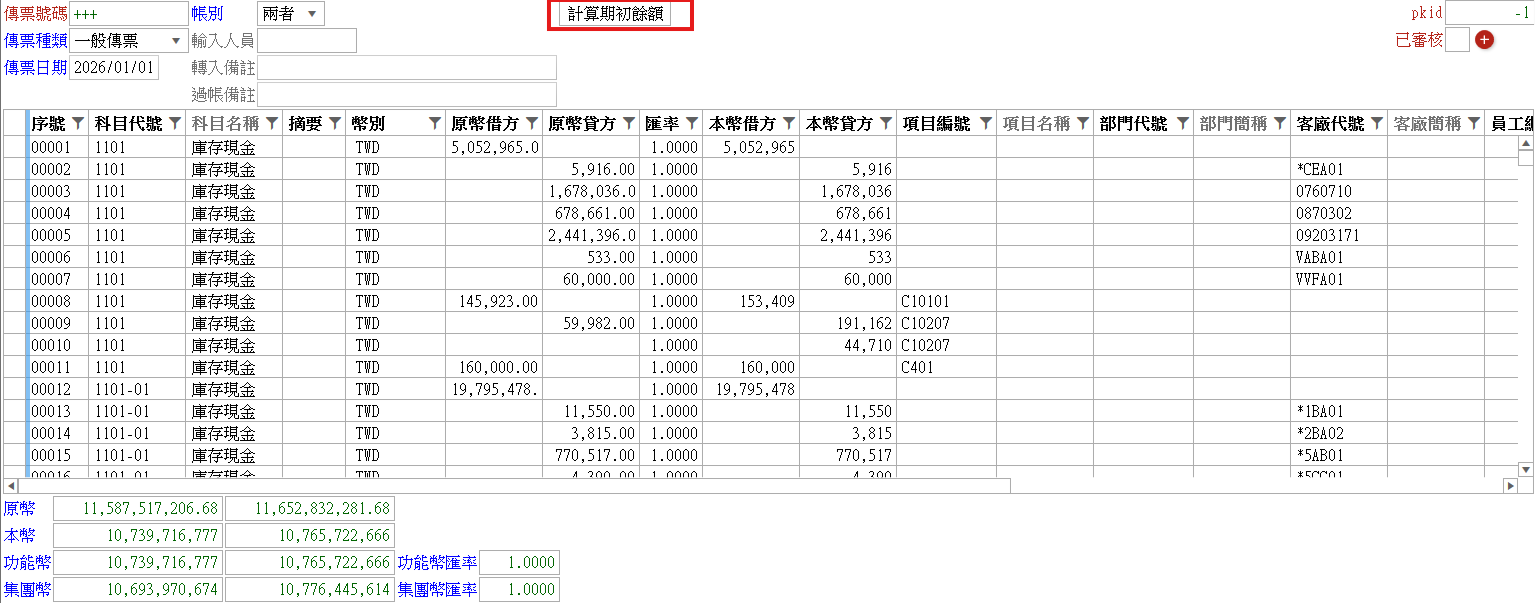The height and width of the screenshot is (603, 1535).
Task: Click project code C10101 cell
Action: point(946,301)
